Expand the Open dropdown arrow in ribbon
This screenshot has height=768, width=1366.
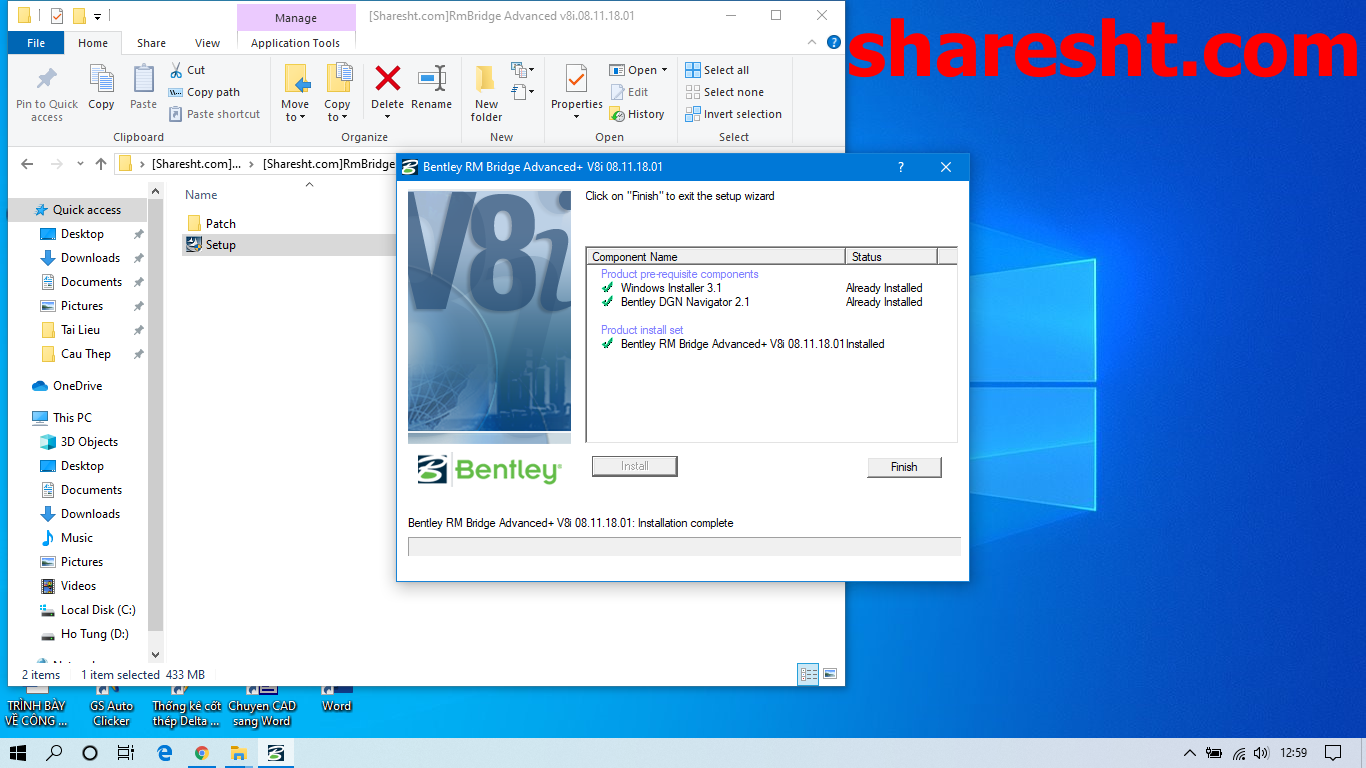(665, 70)
